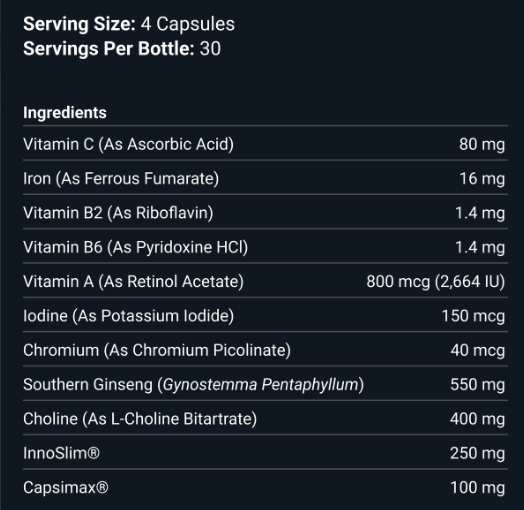Click the 80 mg value

click(x=482, y=144)
